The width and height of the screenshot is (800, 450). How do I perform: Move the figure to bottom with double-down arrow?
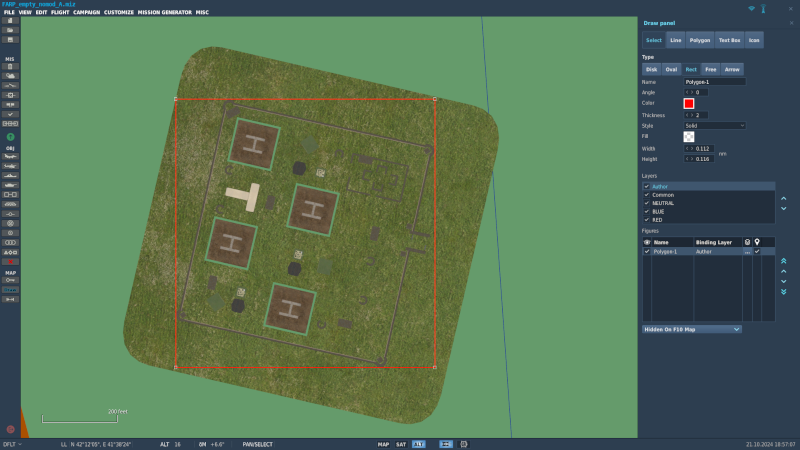click(x=784, y=292)
